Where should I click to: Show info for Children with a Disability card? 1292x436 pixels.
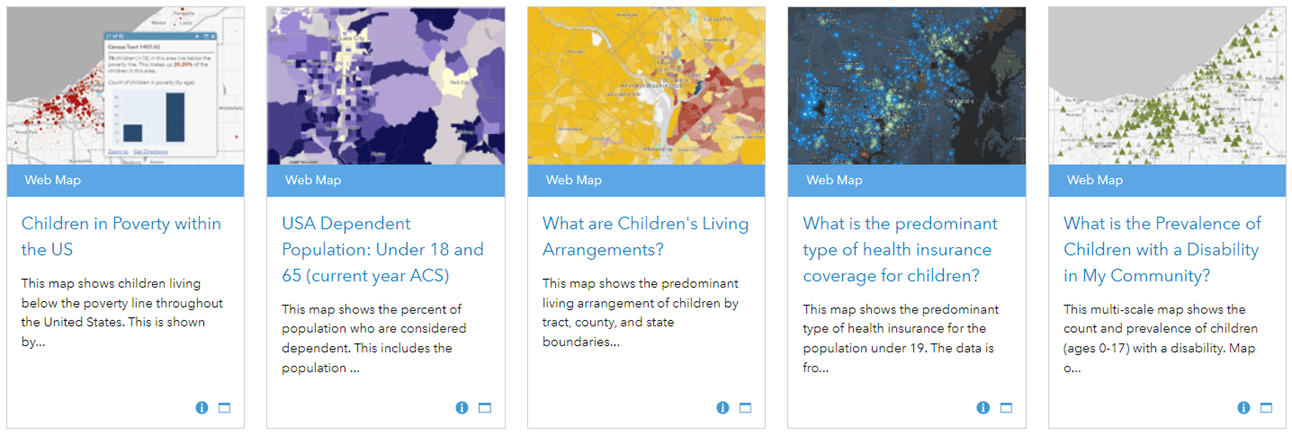tap(1244, 408)
